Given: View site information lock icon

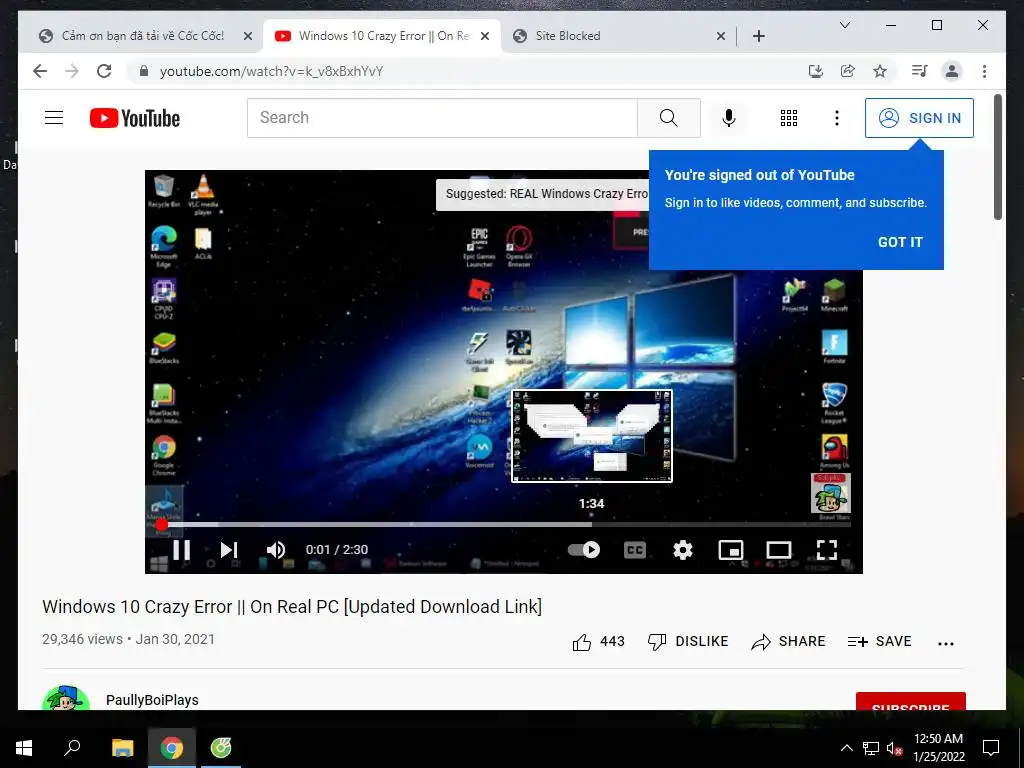Looking at the screenshot, I should pos(144,71).
